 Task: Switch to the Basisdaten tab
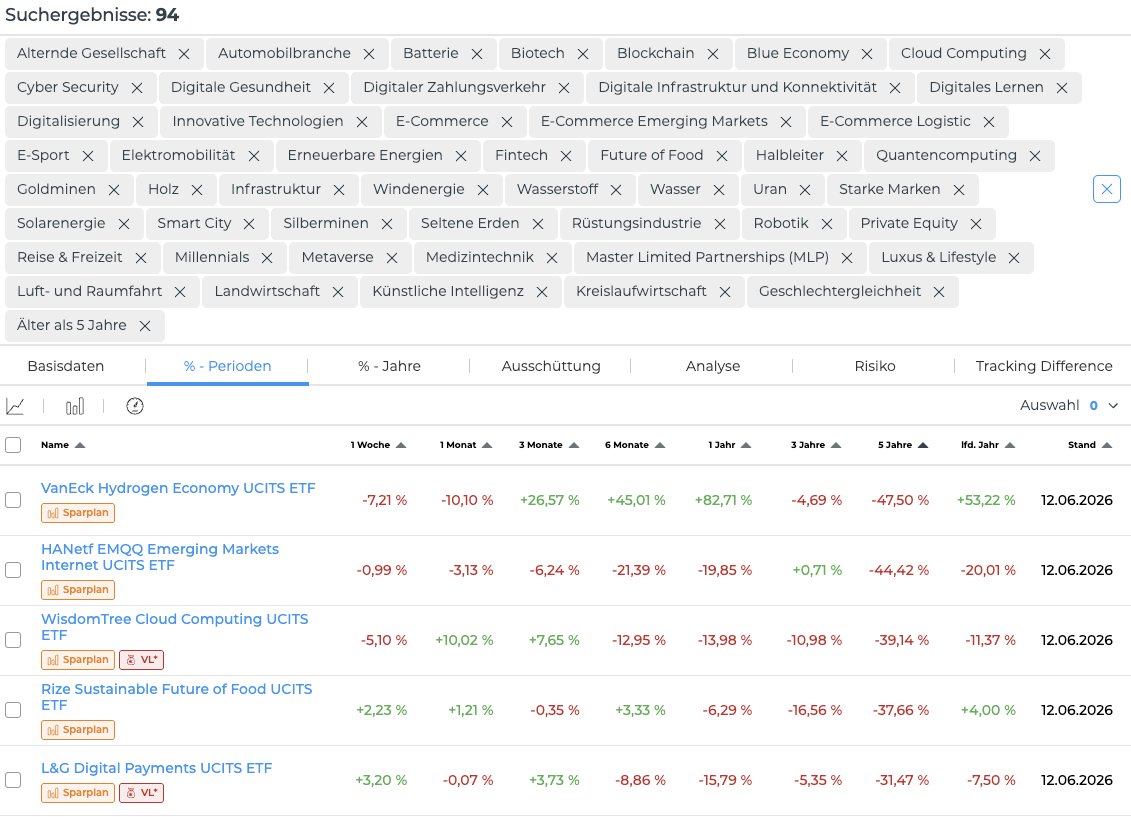pyautogui.click(x=66, y=366)
